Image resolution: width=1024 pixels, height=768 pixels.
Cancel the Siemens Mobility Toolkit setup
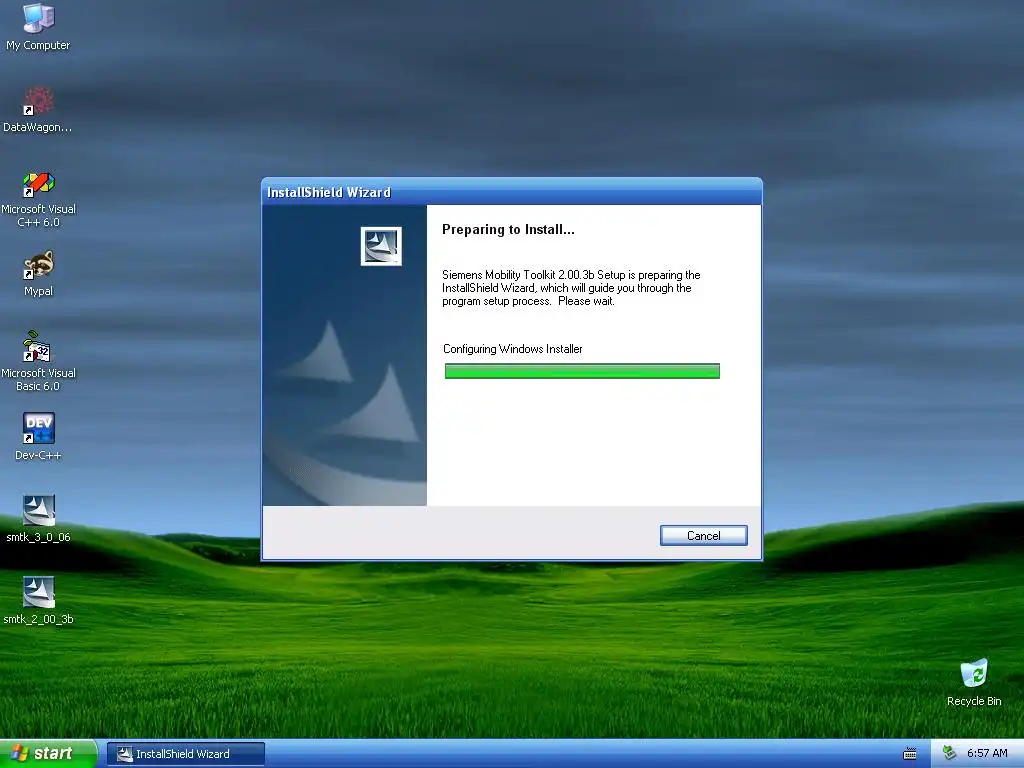point(703,536)
